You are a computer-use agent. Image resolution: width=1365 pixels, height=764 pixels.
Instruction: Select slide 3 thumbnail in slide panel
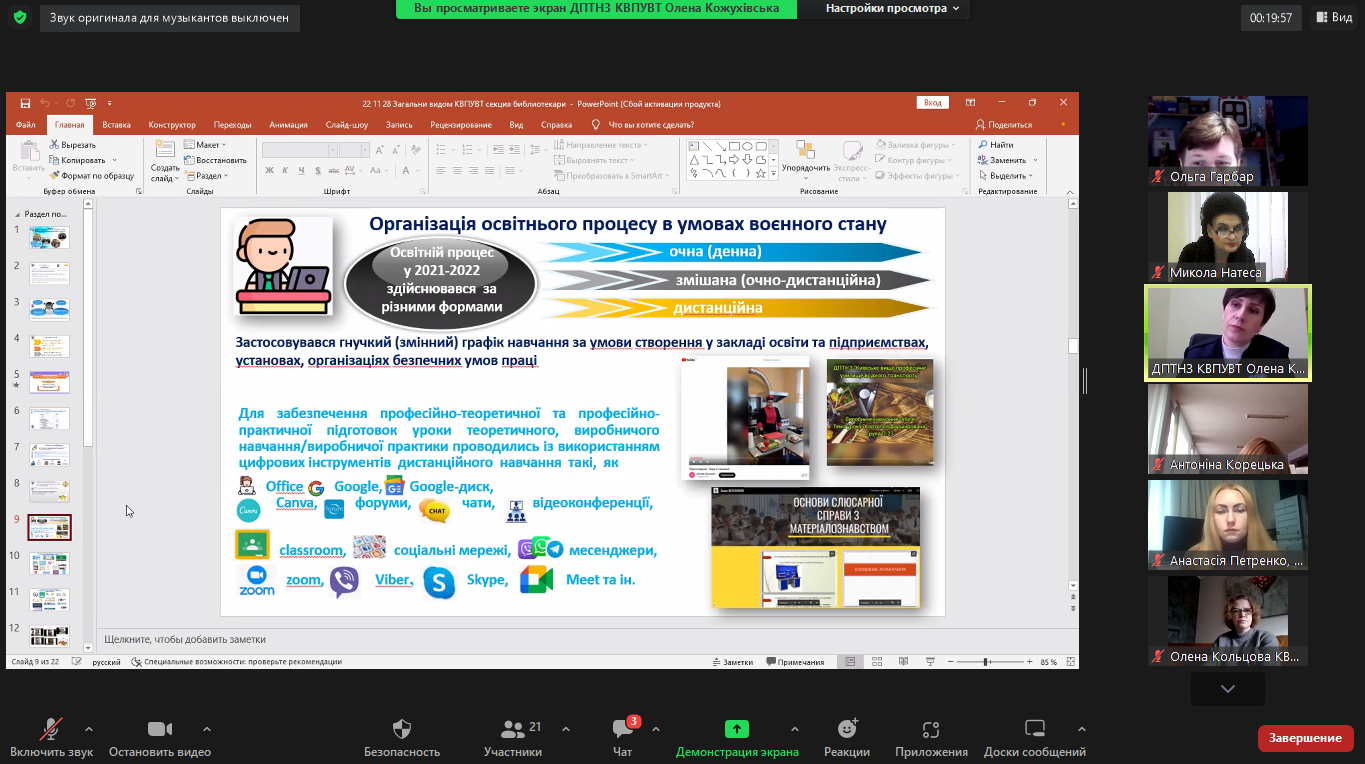pos(49,308)
